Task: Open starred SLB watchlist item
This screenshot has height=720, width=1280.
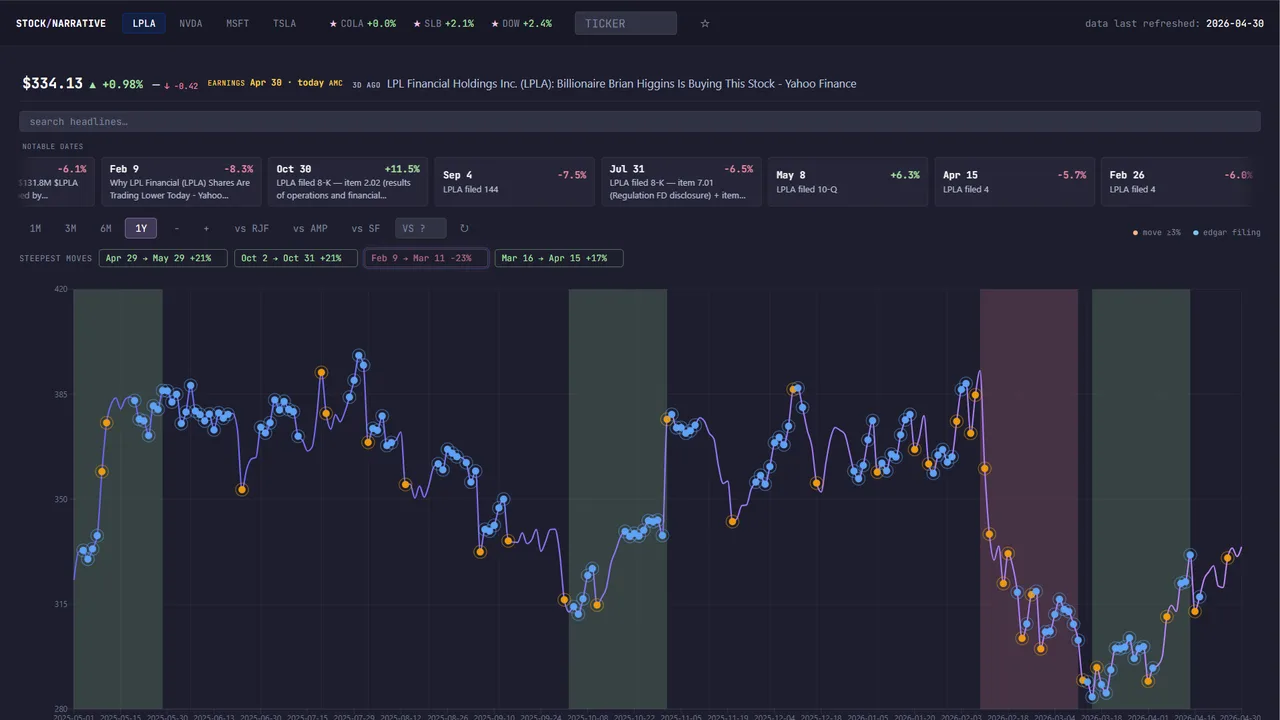Action: (x=443, y=23)
